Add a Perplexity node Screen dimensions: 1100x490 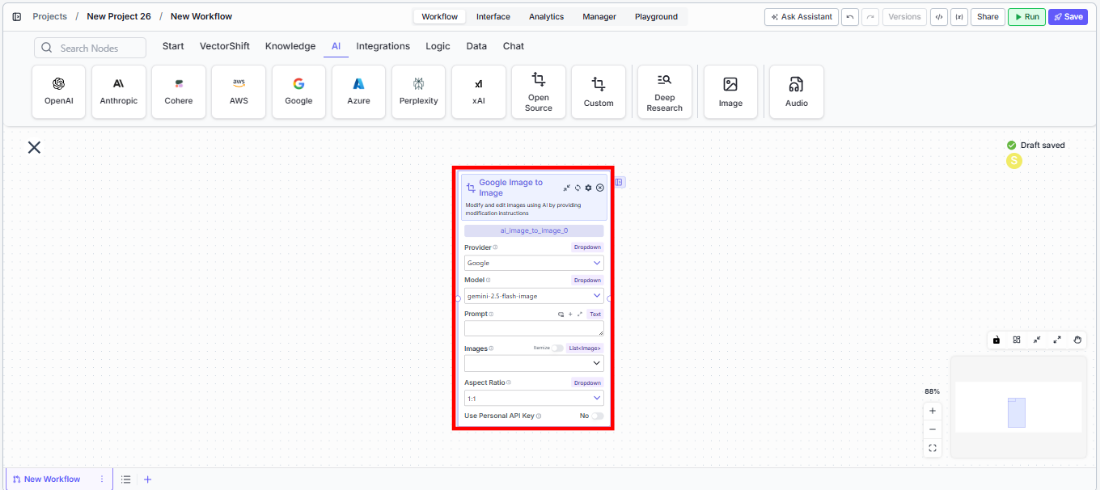419,92
